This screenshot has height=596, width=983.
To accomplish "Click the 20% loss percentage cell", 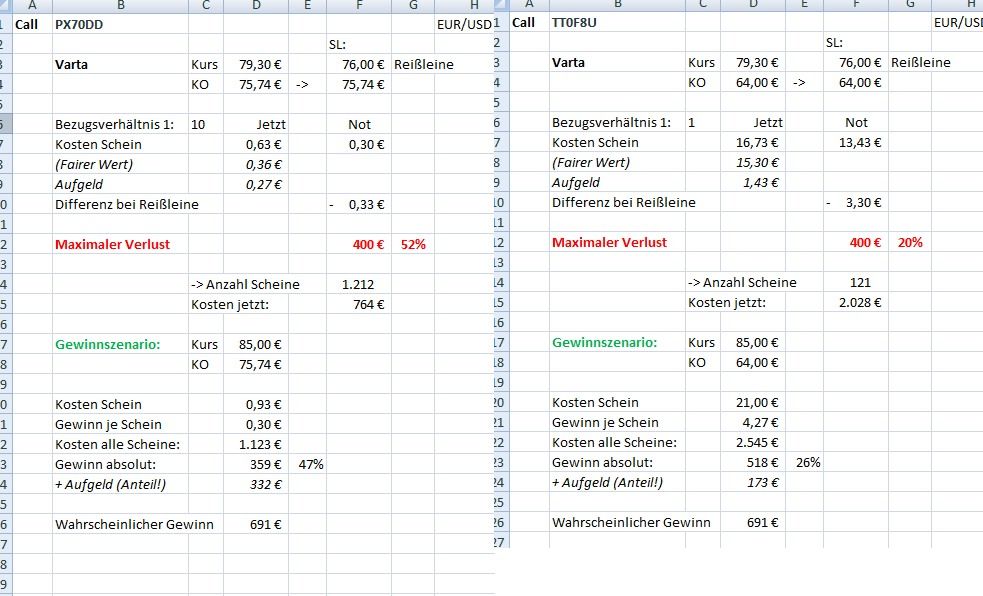I will (910, 242).
